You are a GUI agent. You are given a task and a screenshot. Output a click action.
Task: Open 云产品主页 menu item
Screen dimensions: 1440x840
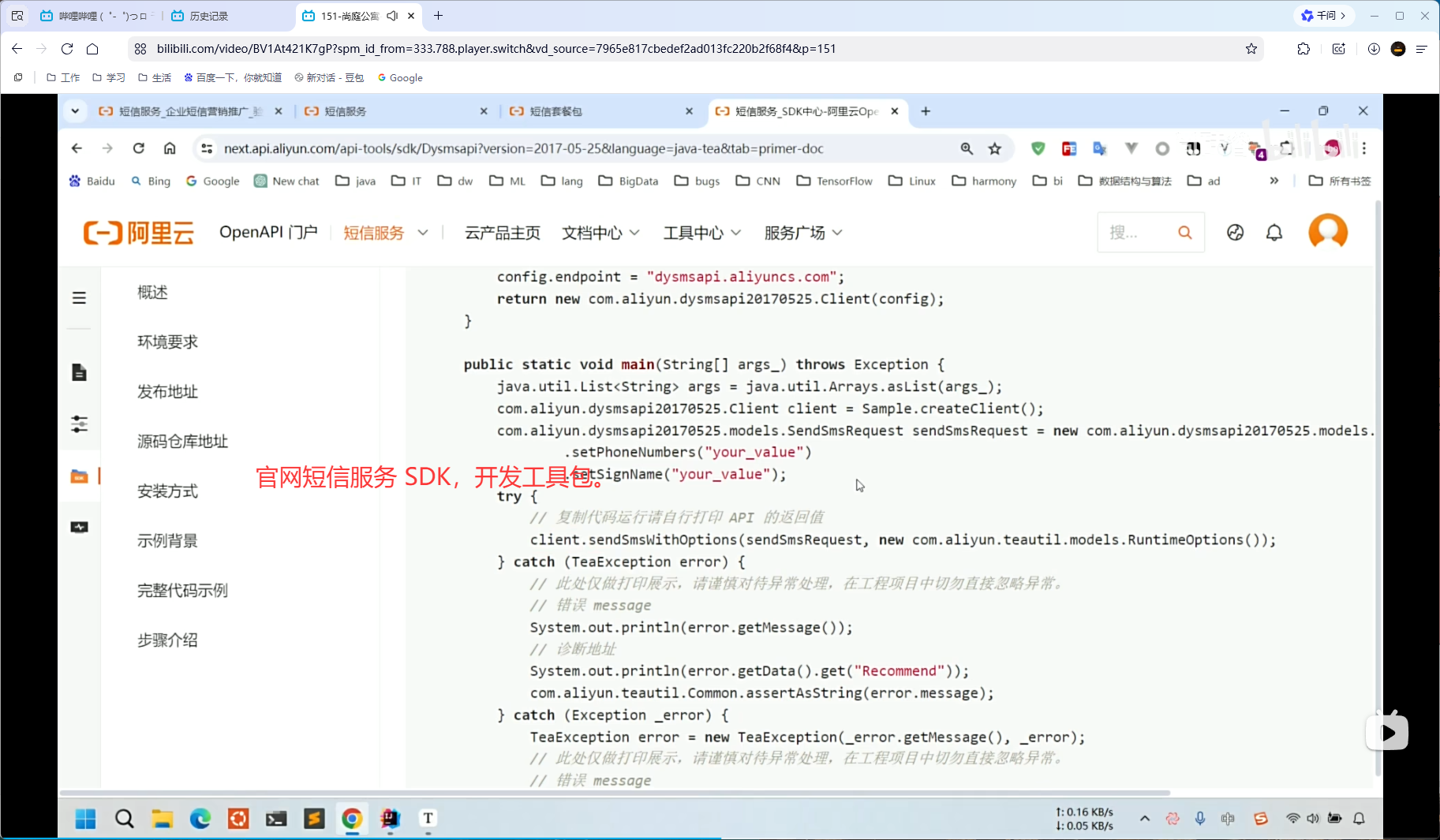[503, 233]
